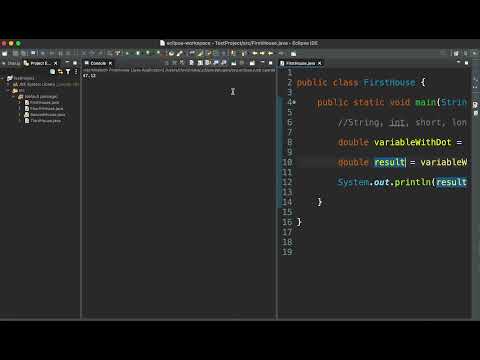Toggle Link with Editor in Project Explorer
The image size is (480, 360).
click(x=60, y=71)
